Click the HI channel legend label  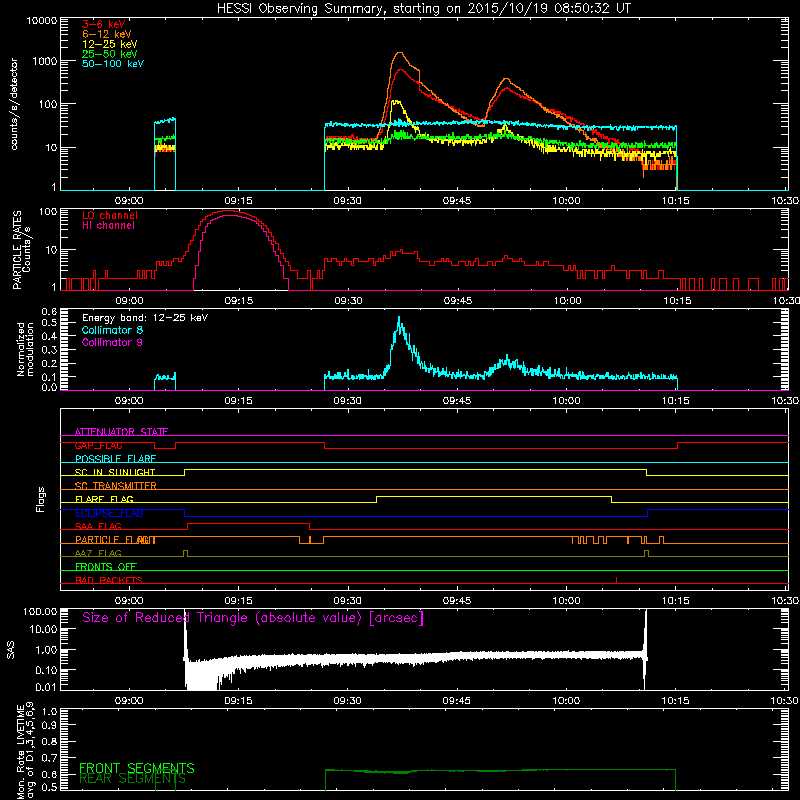[108, 226]
